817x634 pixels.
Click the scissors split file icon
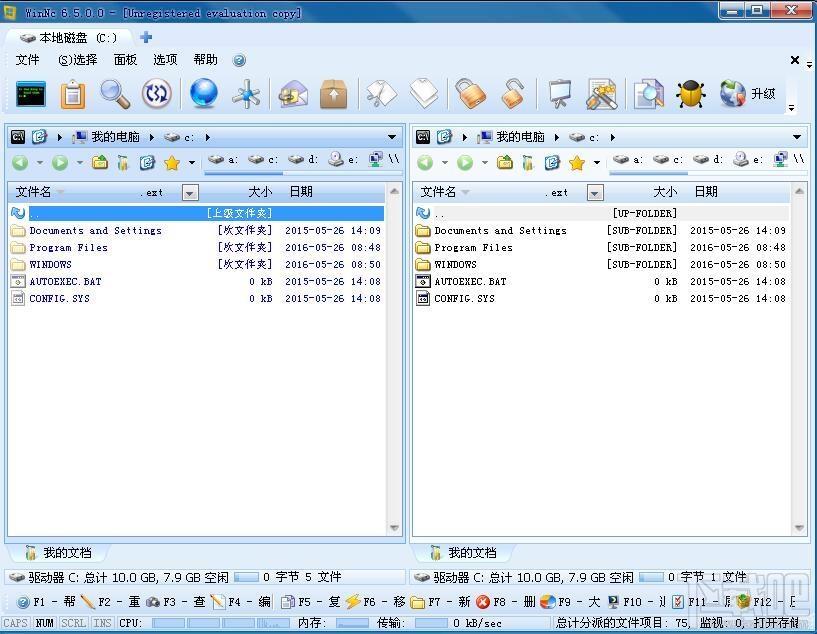click(381, 94)
